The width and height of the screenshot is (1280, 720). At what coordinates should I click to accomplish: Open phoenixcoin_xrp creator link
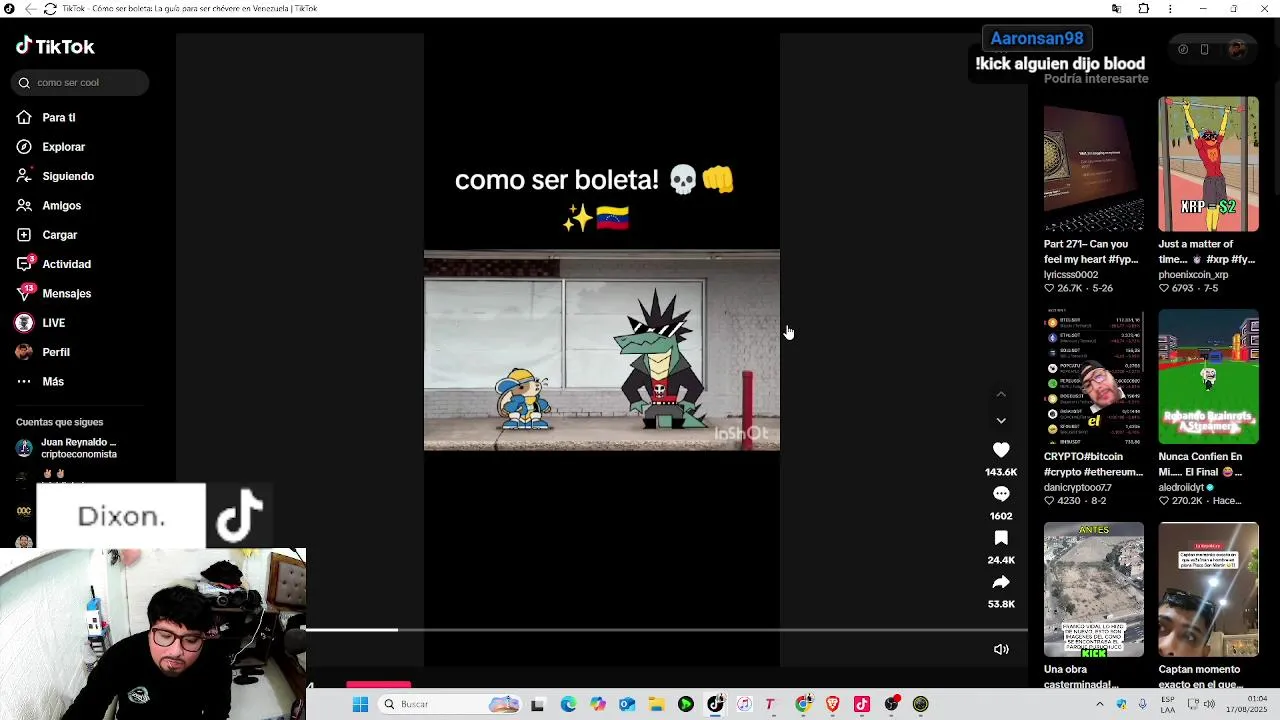[x=1193, y=275]
